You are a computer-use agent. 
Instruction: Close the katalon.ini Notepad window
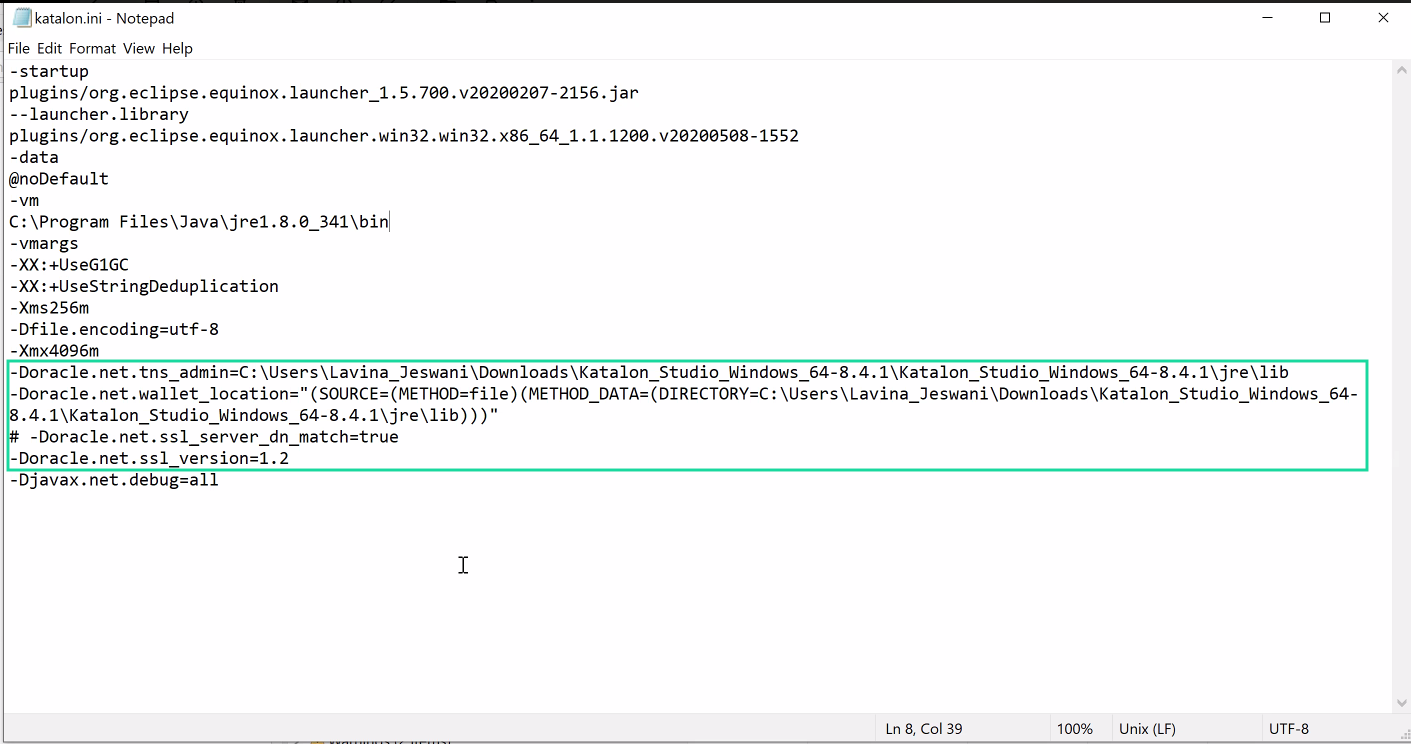click(1384, 18)
